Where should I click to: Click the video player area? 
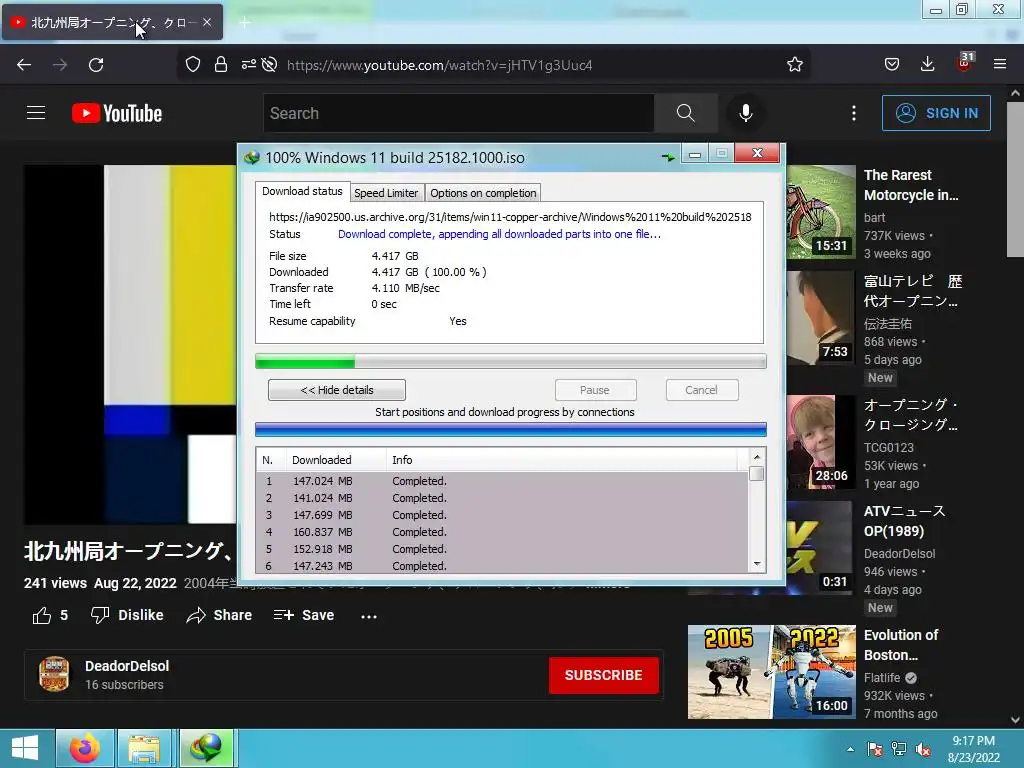[131, 344]
